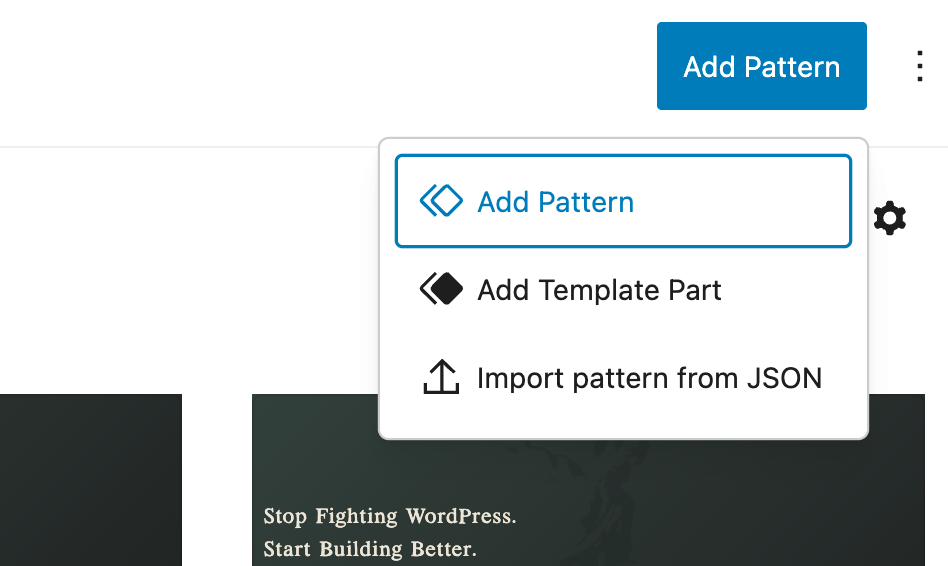Collapse the dropdown via the blue Add Pattern toggle

click(761, 66)
